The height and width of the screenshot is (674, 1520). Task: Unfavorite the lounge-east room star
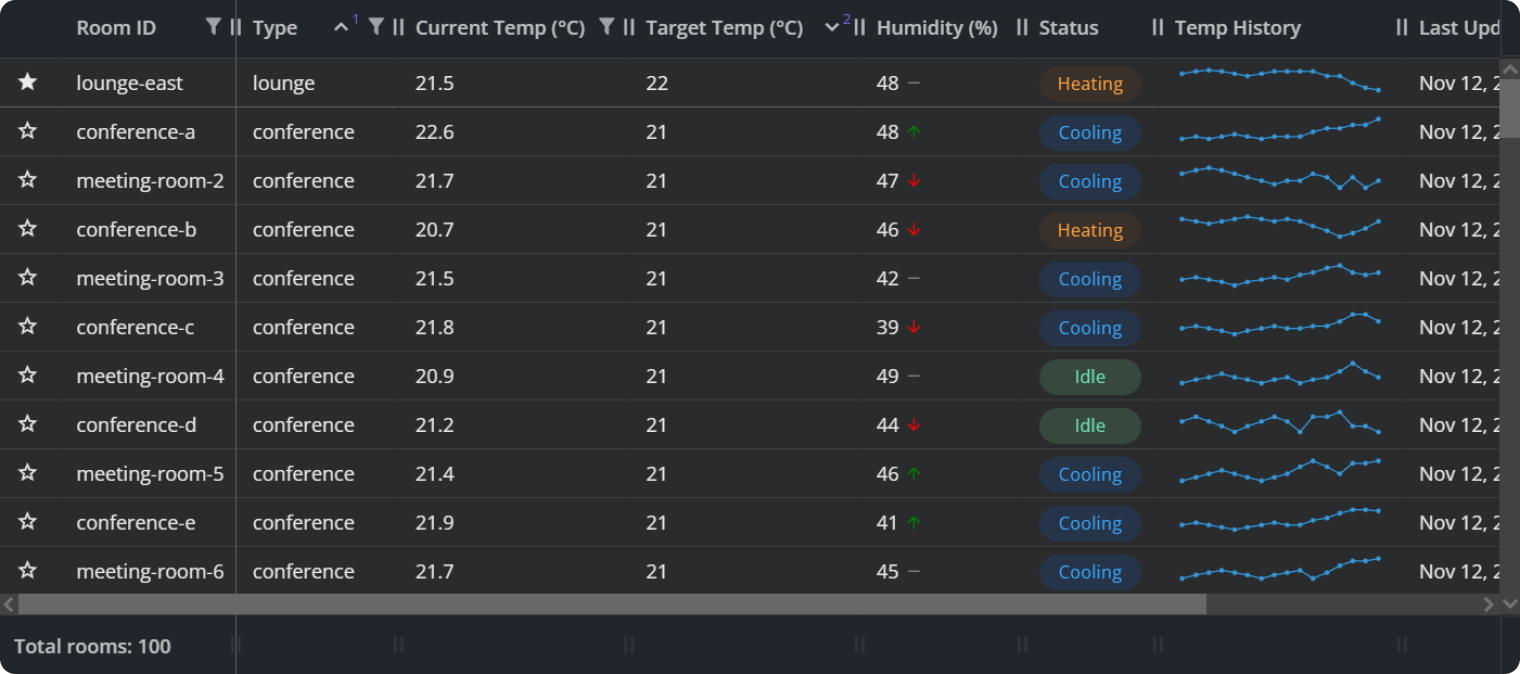(28, 83)
